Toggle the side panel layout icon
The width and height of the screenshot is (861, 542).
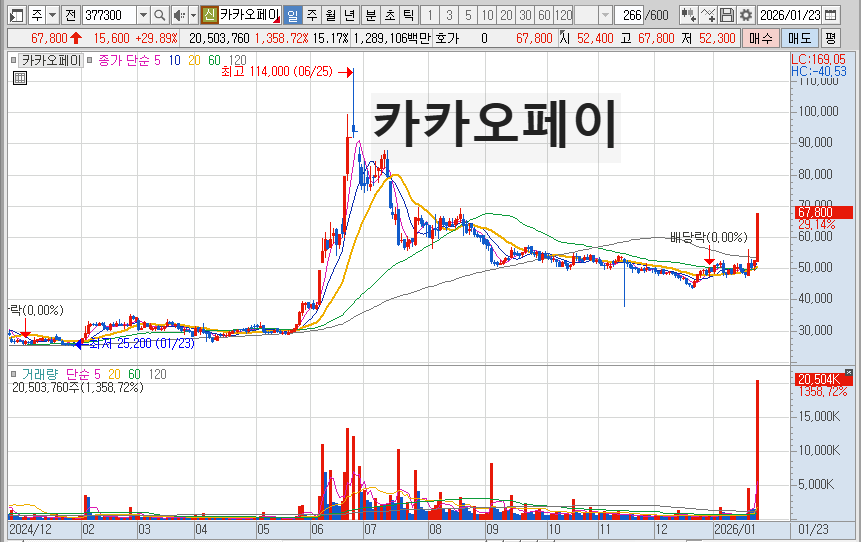coord(17,15)
